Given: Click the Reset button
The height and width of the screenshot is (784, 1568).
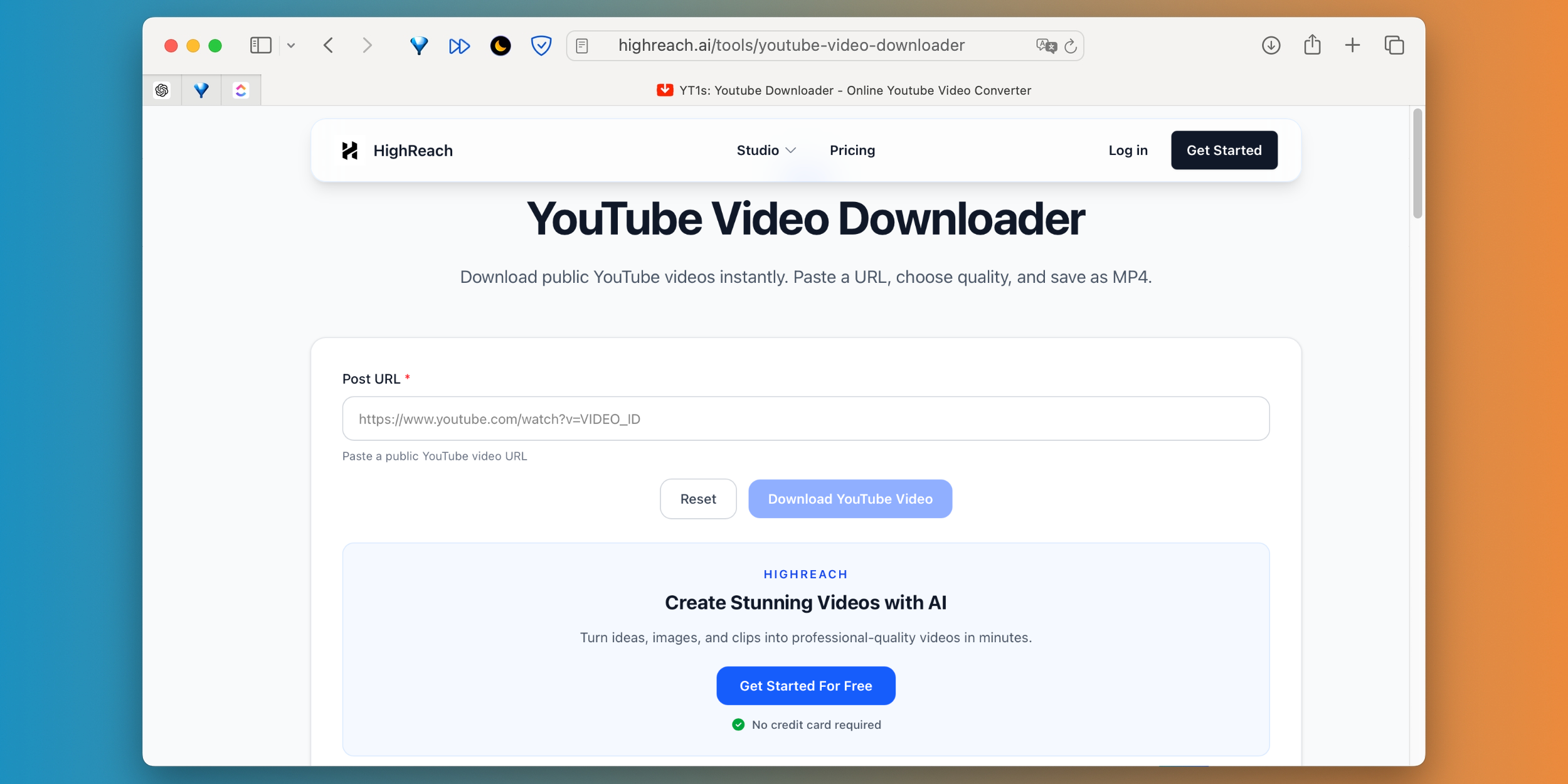Looking at the screenshot, I should coord(698,499).
